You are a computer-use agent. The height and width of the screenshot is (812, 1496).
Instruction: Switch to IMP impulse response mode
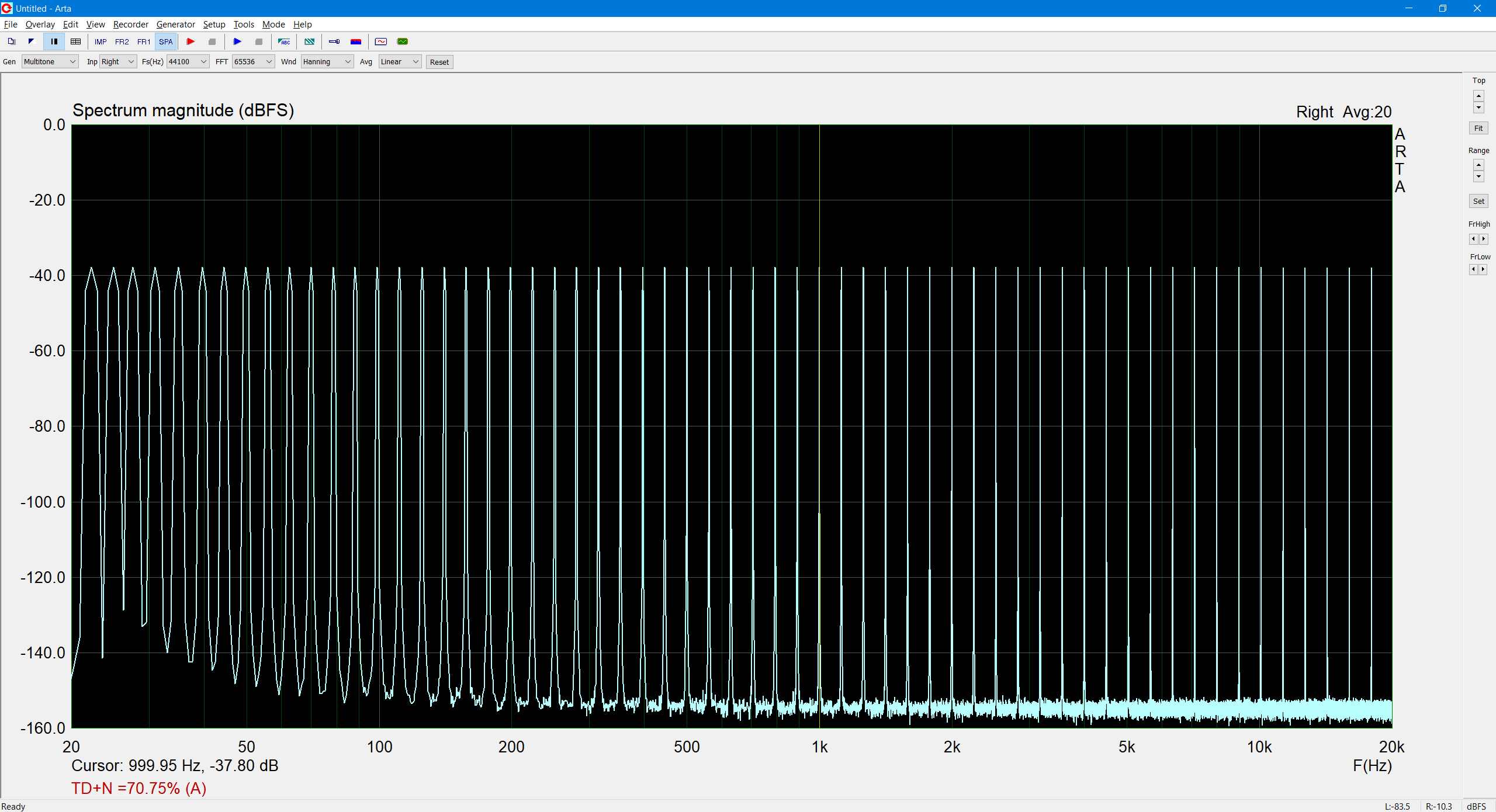click(x=100, y=41)
